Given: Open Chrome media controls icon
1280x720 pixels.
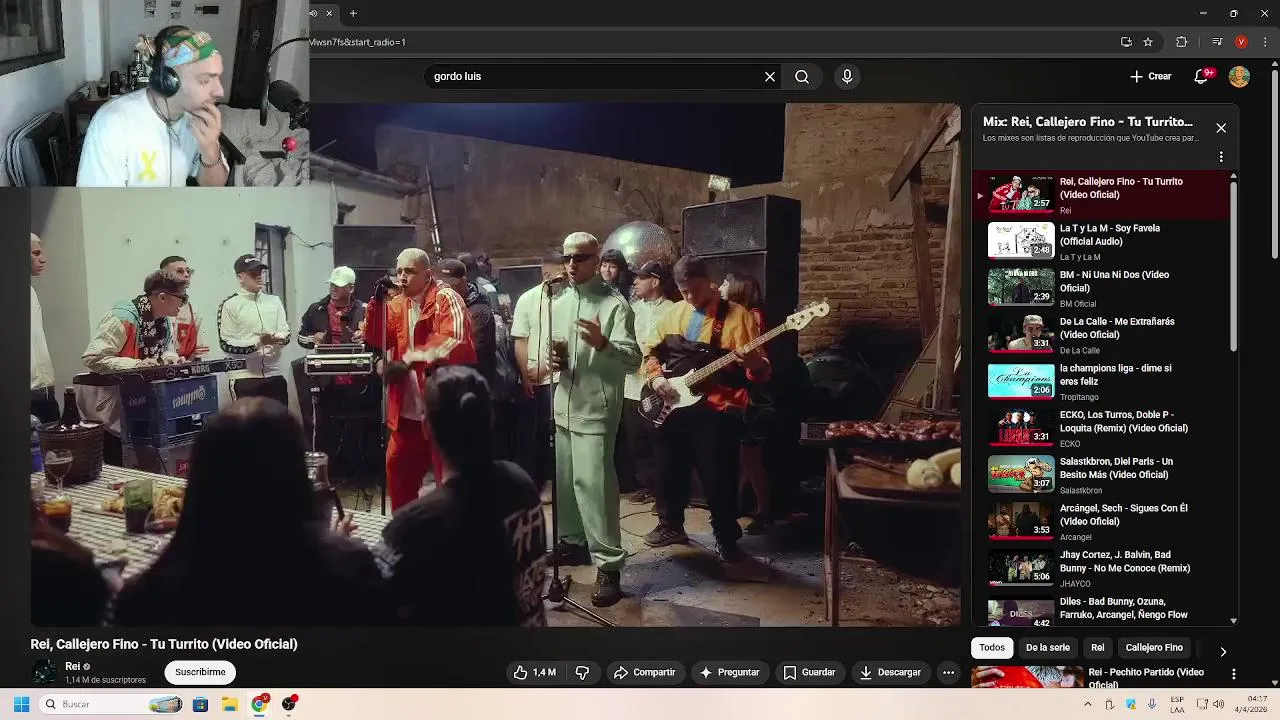Looking at the screenshot, I should pyautogui.click(x=1217, y=42).
